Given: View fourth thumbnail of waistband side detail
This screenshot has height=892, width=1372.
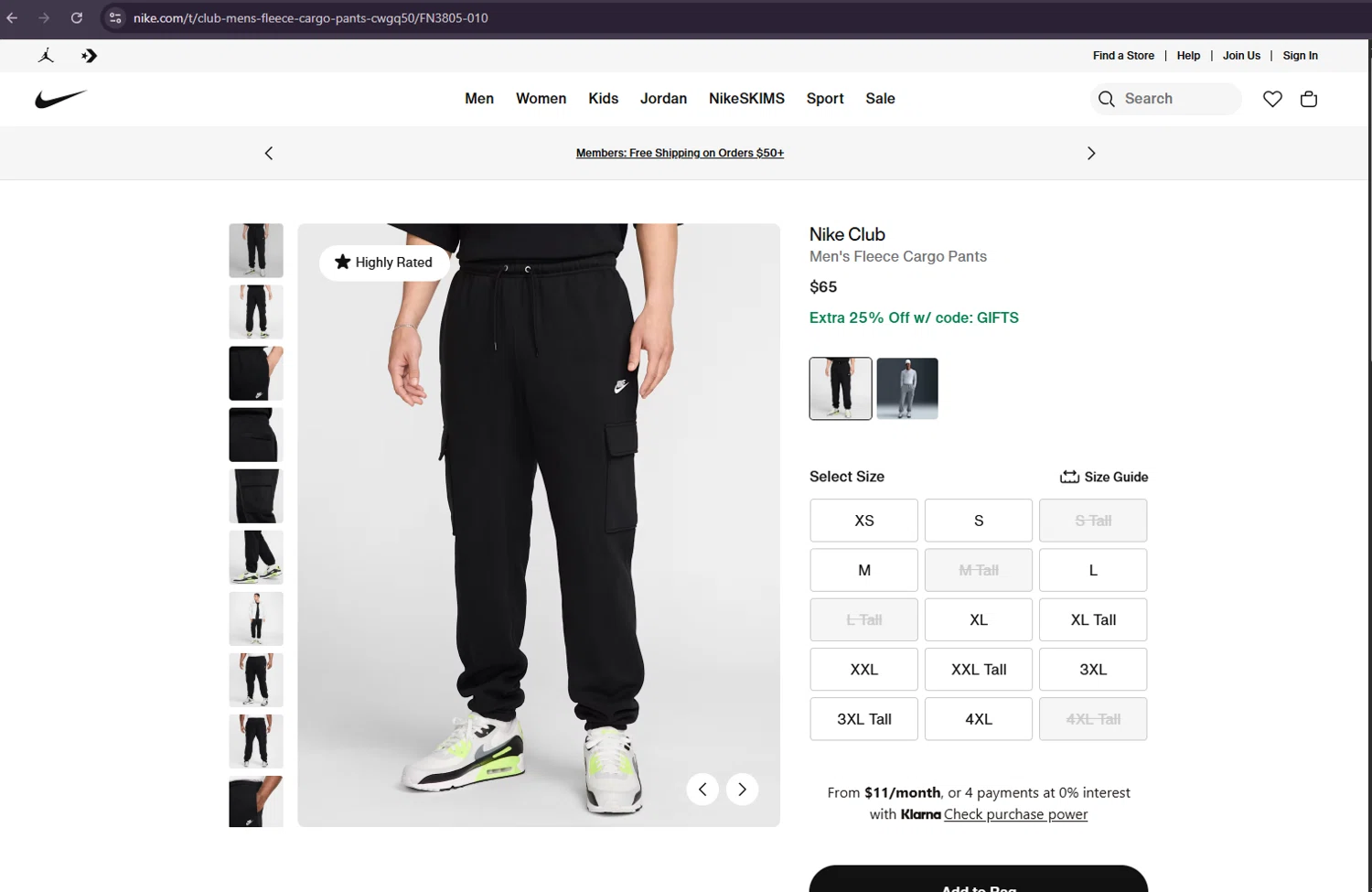Looking at the screenshot, I should point(256,435).
